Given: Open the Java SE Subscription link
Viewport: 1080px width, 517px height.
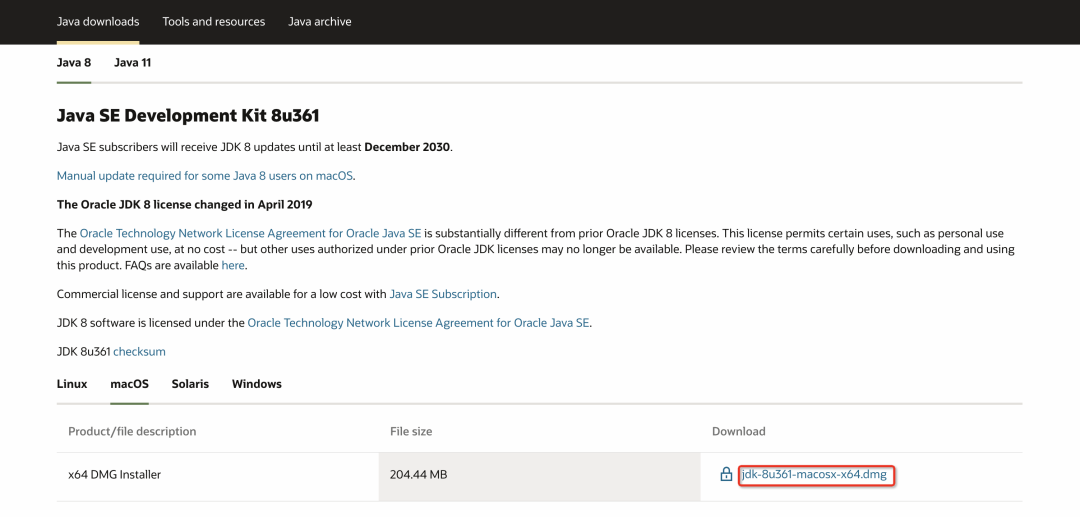Looking at the screenshot, I should pos(443,294).
